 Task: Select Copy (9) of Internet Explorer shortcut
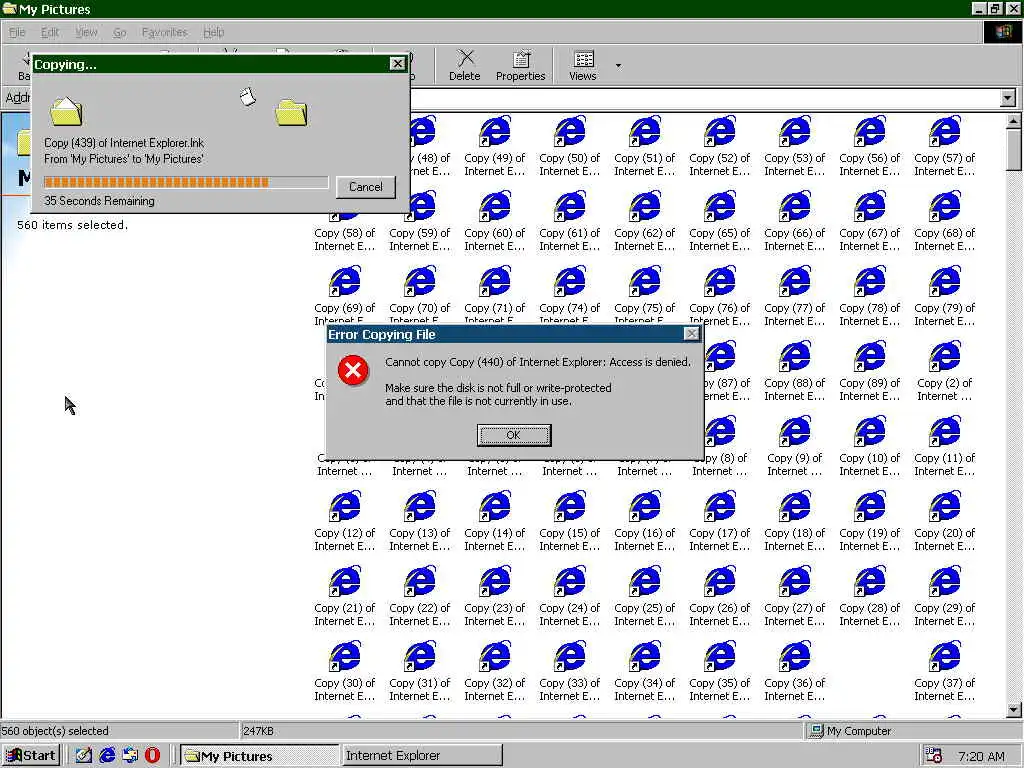click(794, 447)
